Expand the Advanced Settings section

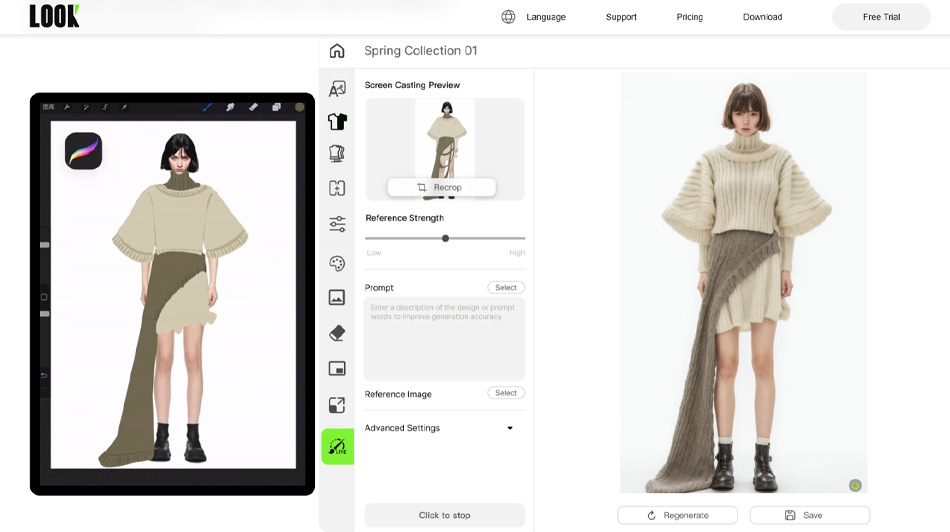click(510, 428)
